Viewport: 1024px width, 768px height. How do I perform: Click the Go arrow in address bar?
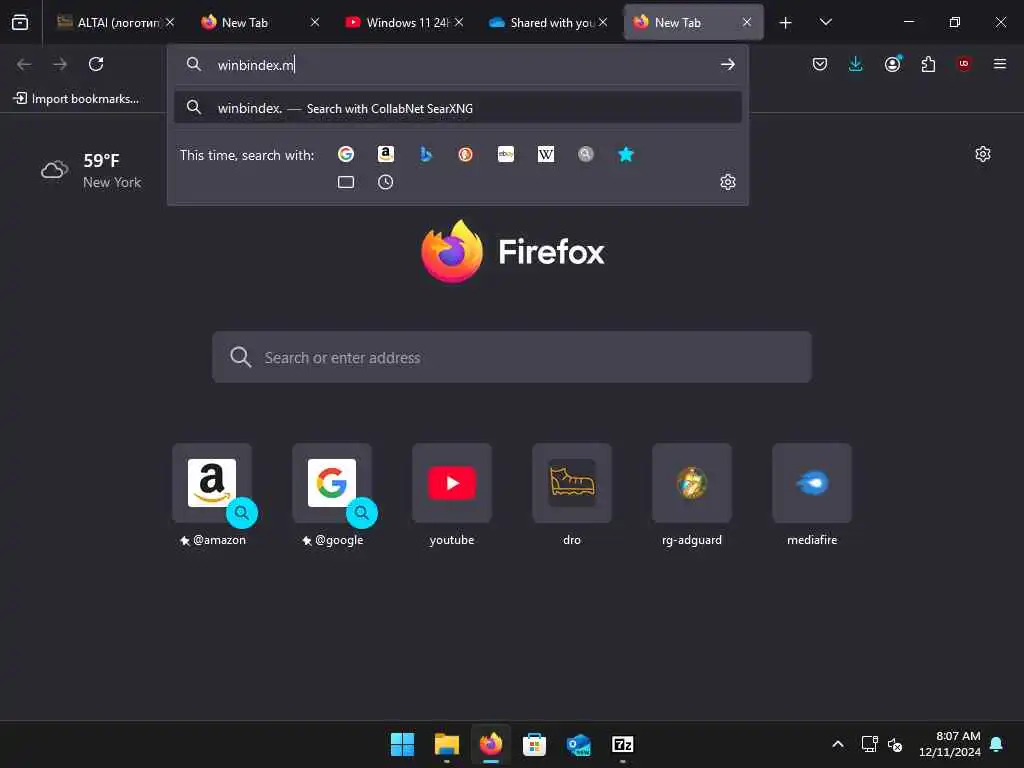728,64
